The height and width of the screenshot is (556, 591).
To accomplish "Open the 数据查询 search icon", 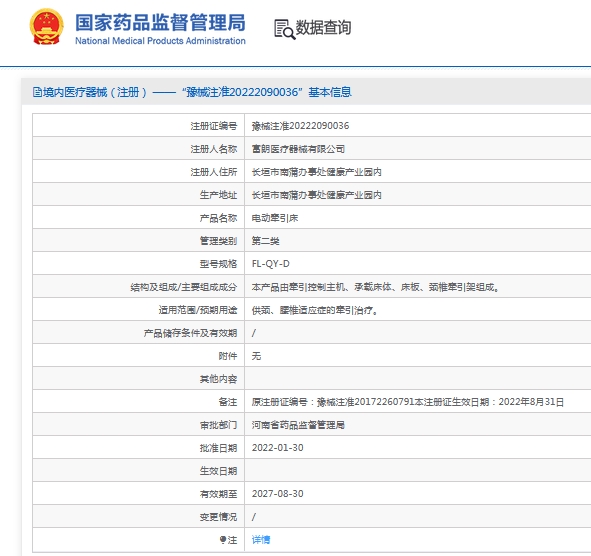I will (285, 29).
